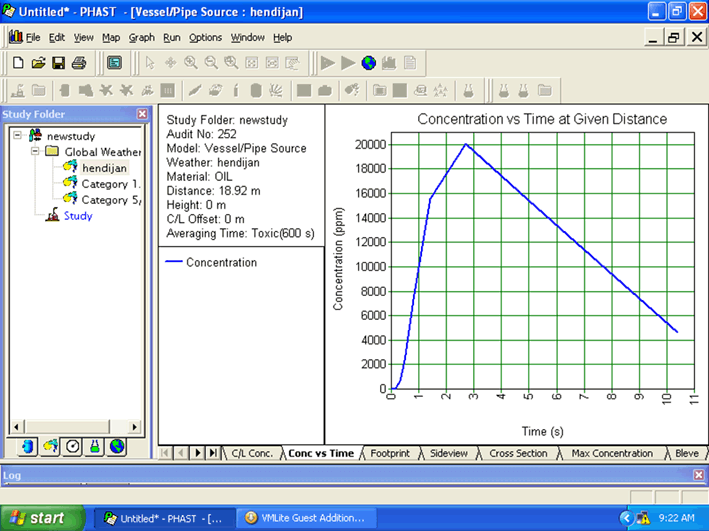Open a file with the folder icon
This screenshot has width=709, height=531.
pos(38,63)
